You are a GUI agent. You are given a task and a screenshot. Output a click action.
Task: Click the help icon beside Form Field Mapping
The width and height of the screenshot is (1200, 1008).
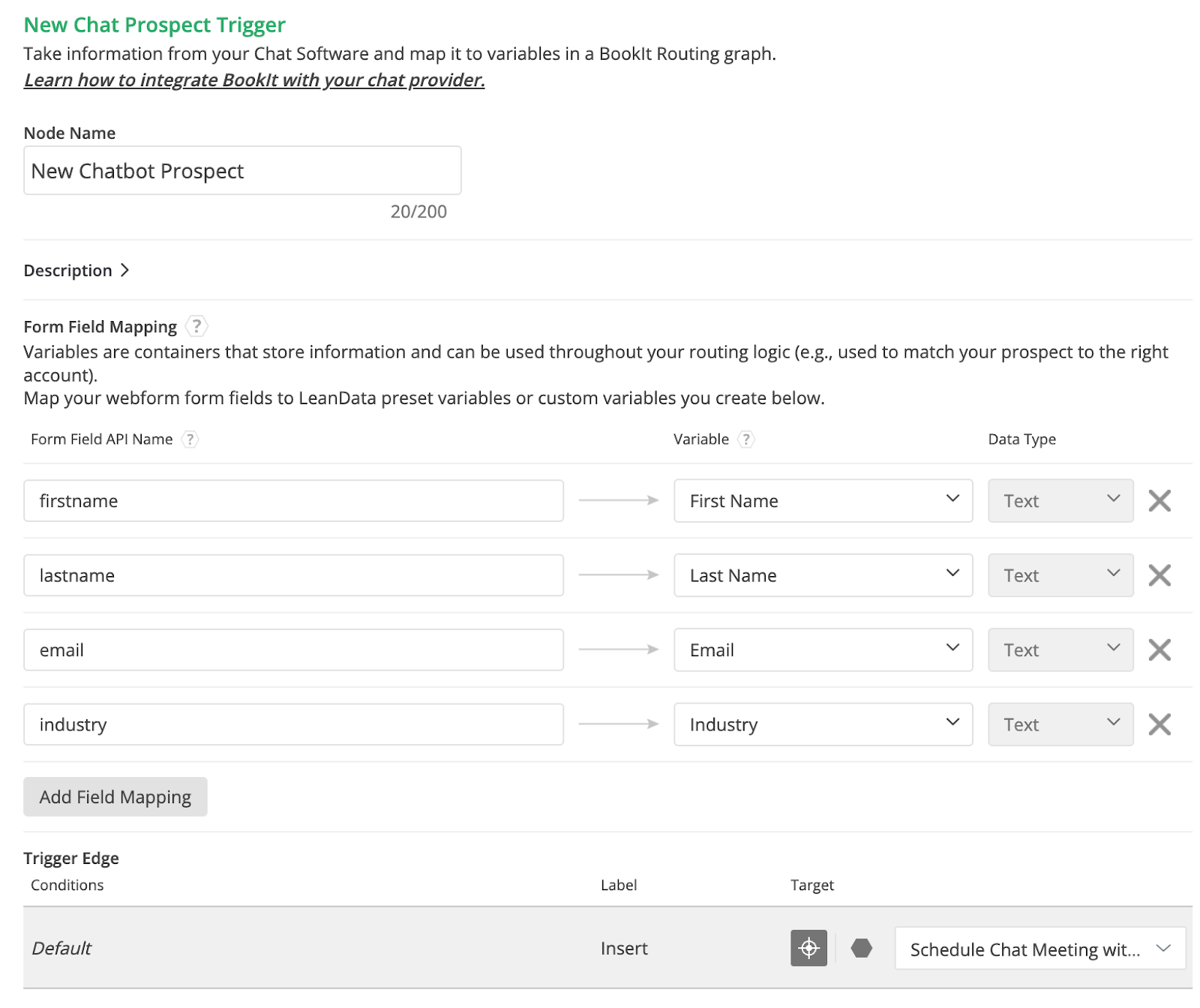click(x=196, y=326)
